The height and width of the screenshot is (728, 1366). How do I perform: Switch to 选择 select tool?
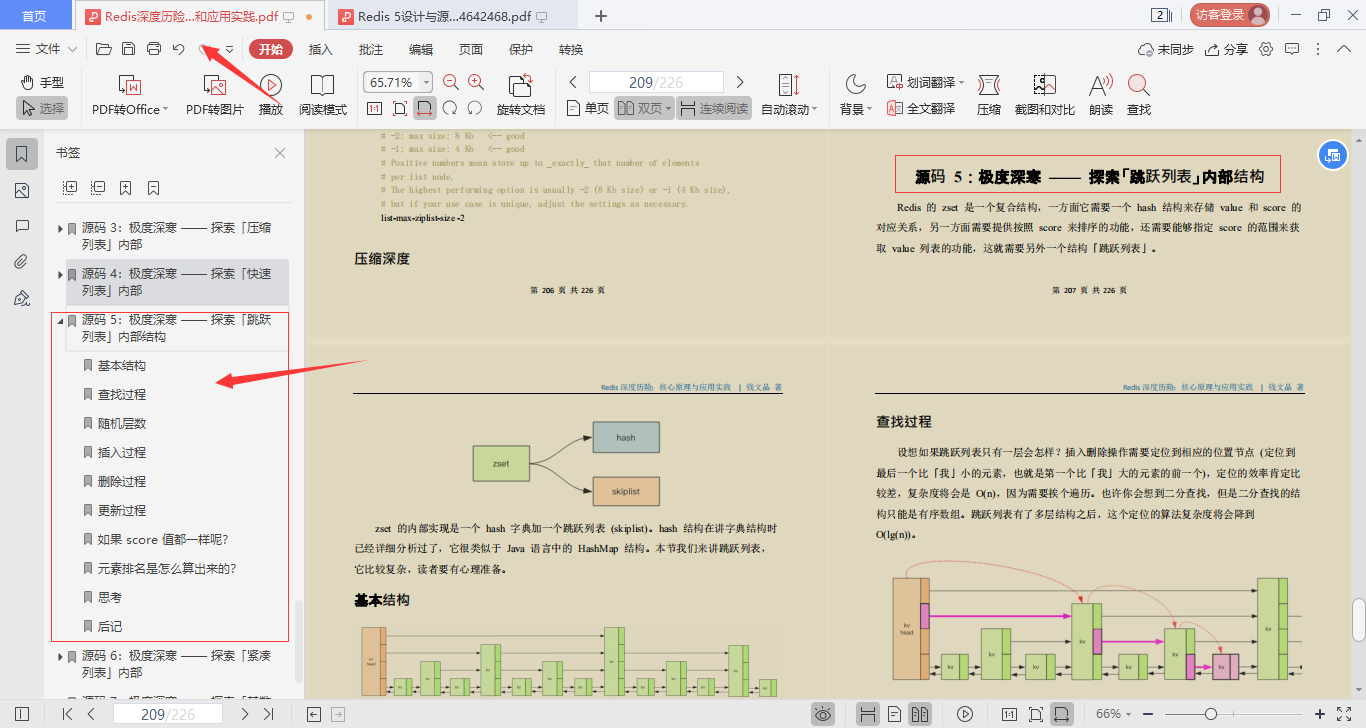42,108
